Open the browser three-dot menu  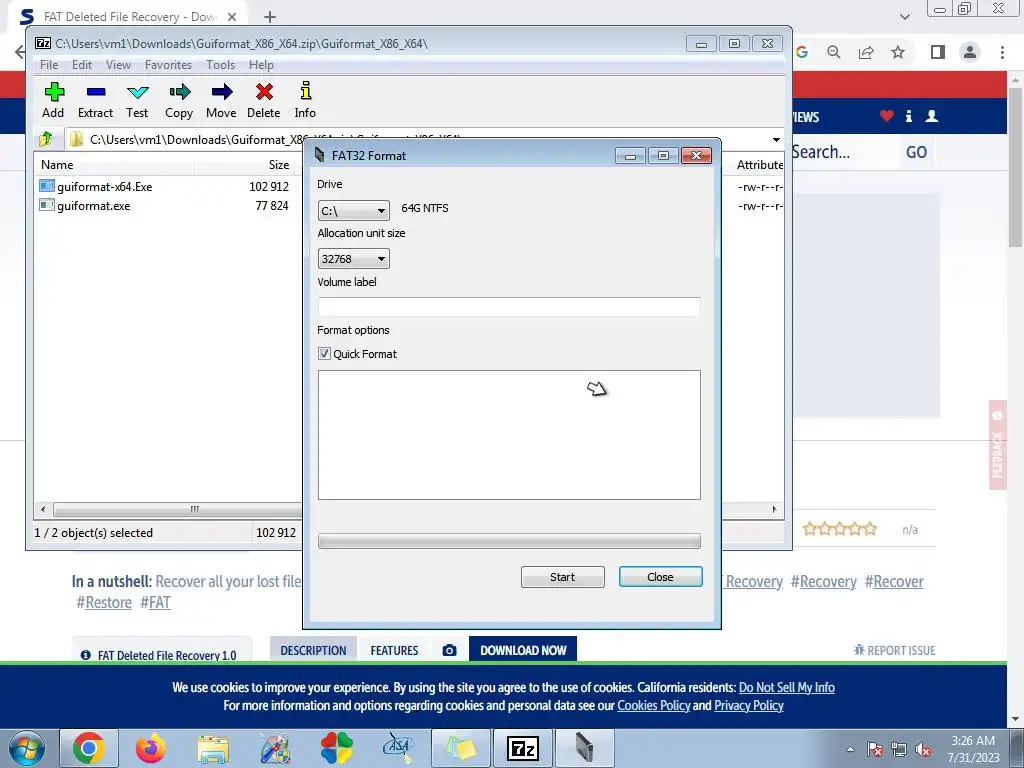click(x=1002, y=52)
